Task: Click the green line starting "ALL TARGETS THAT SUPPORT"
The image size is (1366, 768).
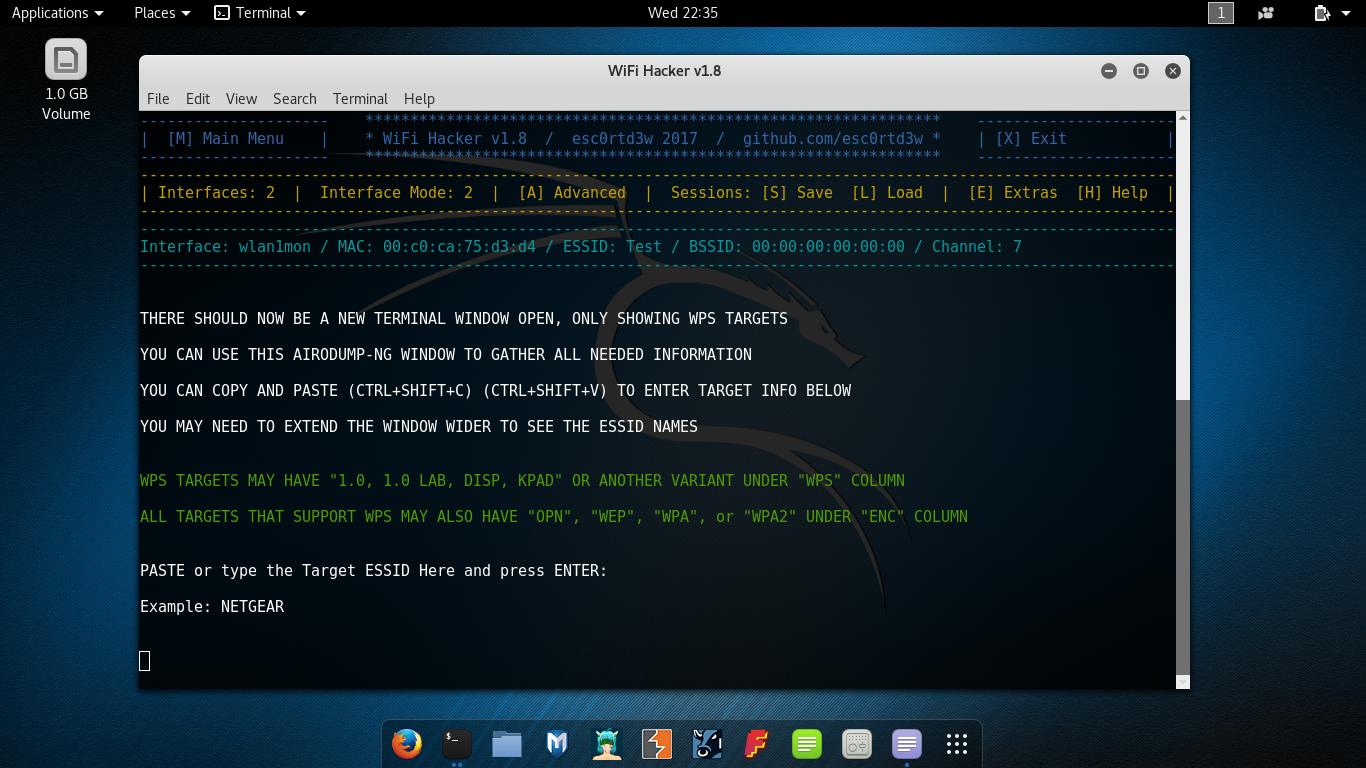Action: (x=554, y=517)
